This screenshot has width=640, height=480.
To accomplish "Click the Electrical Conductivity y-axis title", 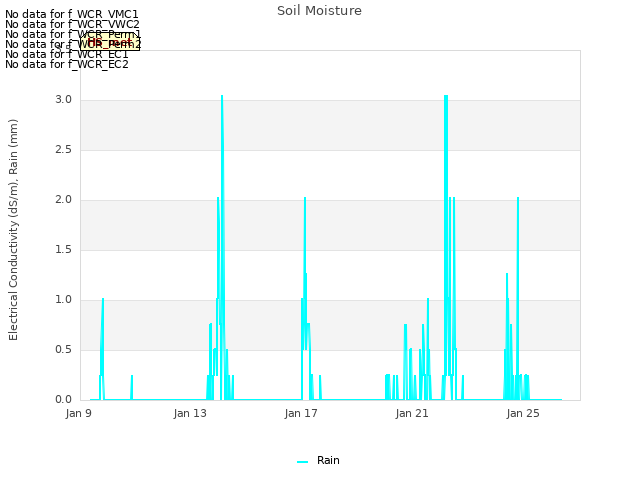I will click(13, 230).
